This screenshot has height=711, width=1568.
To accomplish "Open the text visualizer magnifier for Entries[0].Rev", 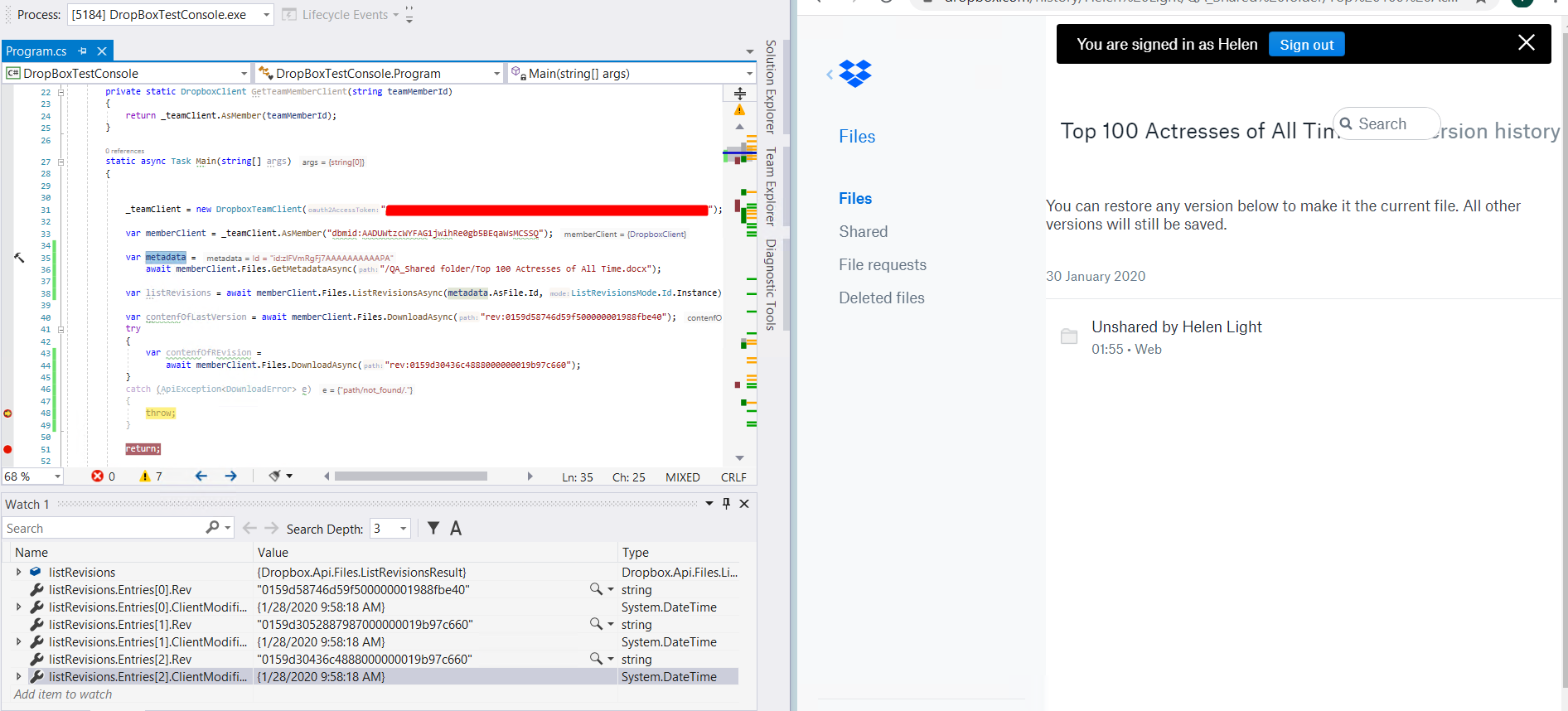I will pos(596,589).
